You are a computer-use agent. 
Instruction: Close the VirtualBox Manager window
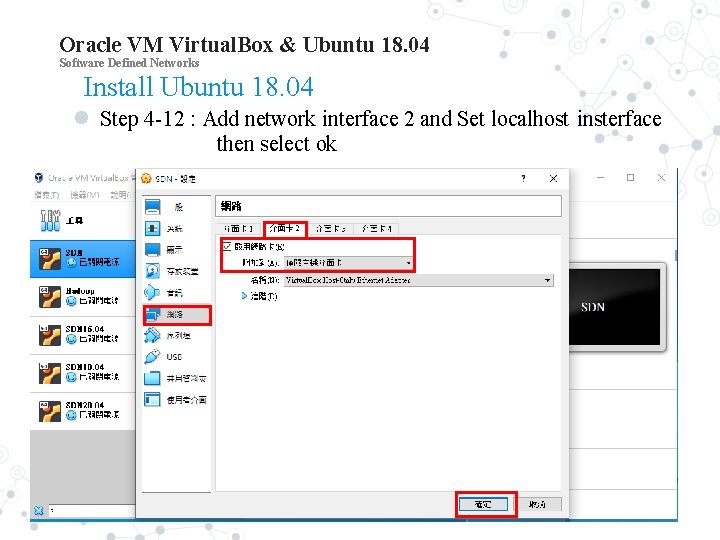(661, 178)
